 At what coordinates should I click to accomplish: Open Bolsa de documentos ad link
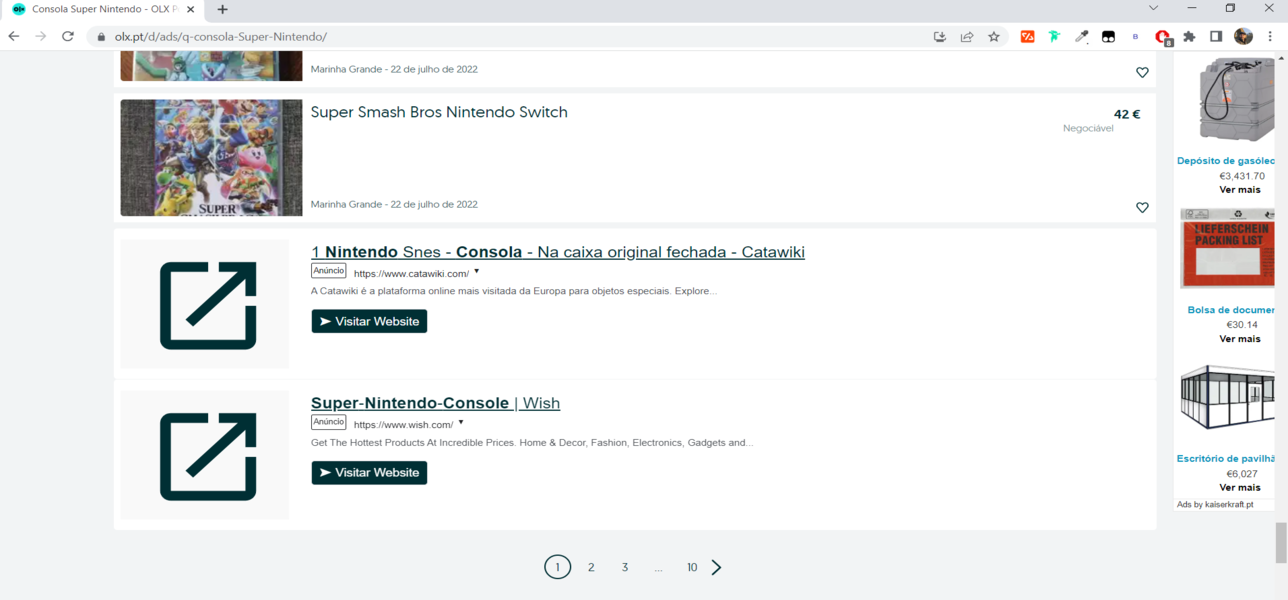[1232, 310]
